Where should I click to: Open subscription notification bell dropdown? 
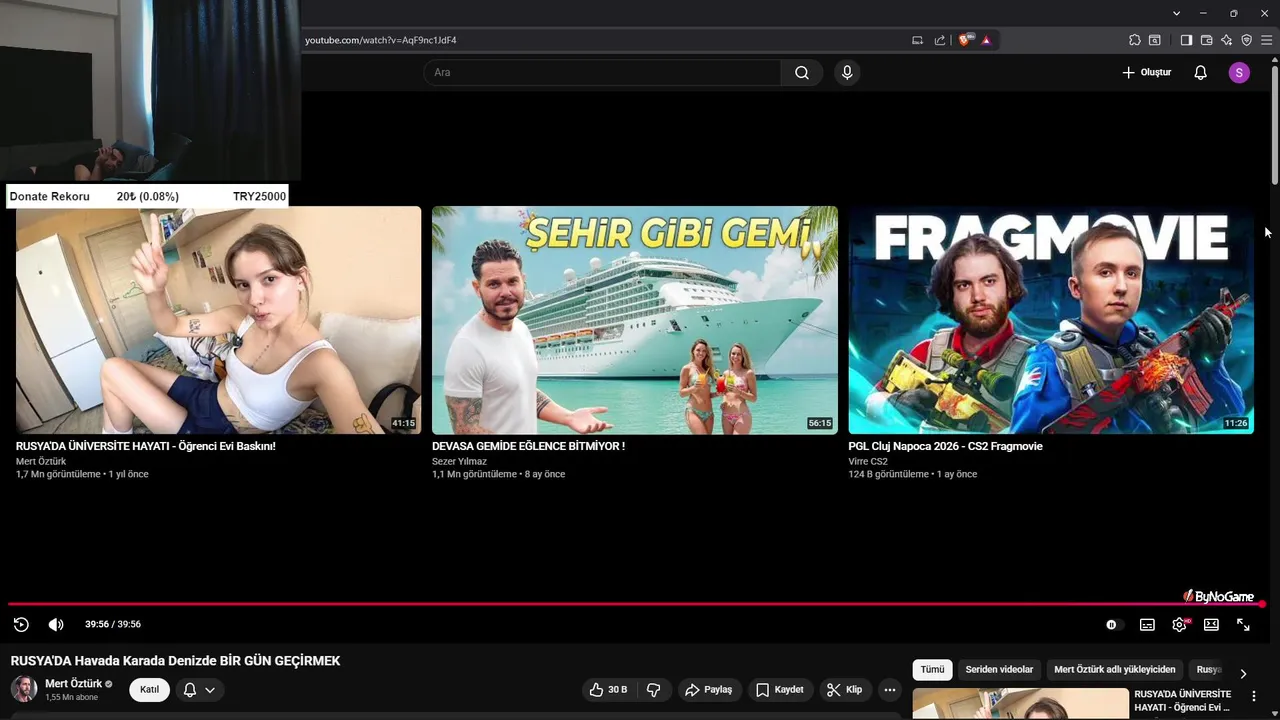[199, 689]
